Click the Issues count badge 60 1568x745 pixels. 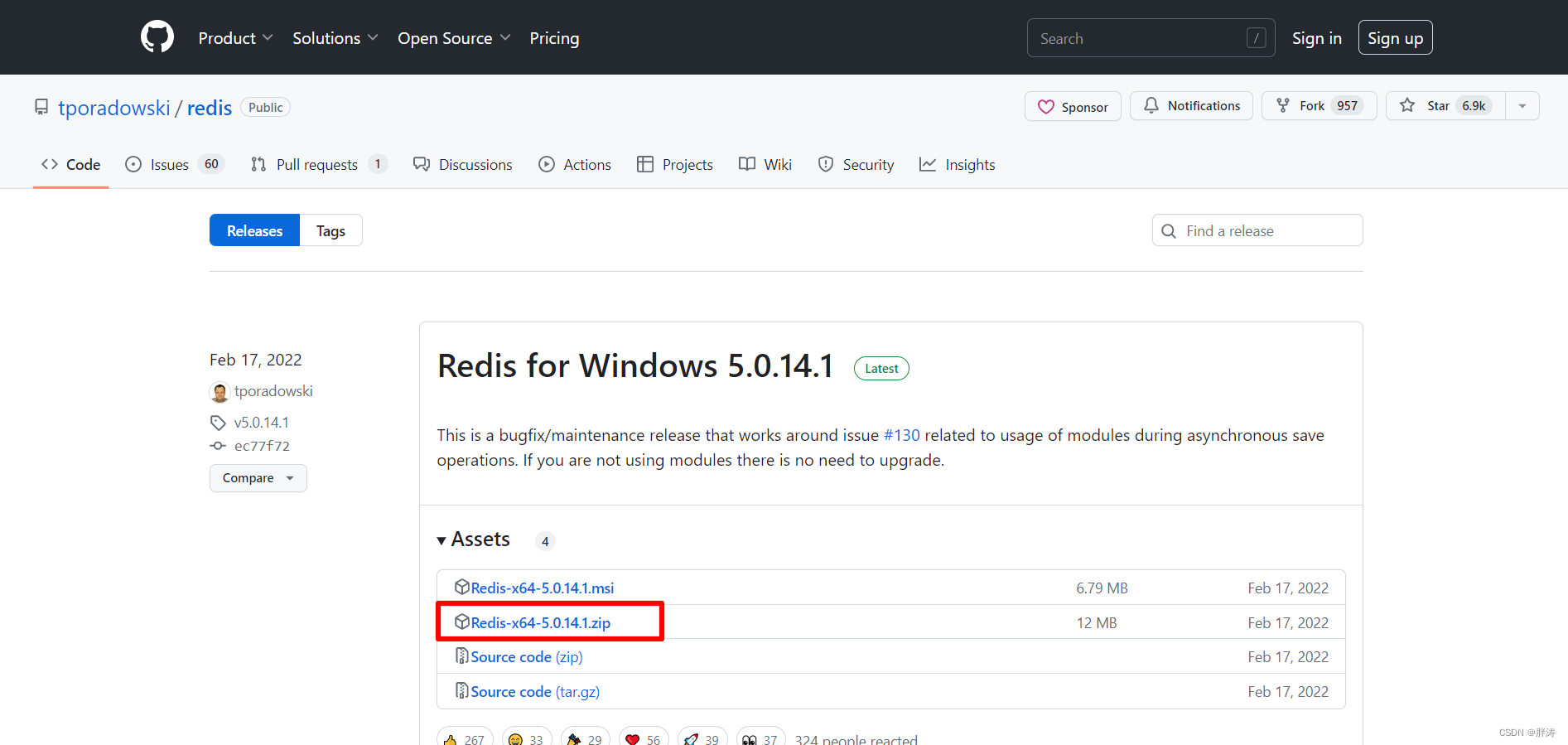[x=211, y=164]
